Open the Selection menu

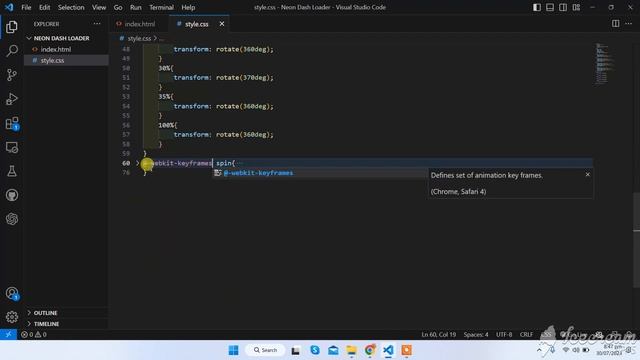[x=71, y=7]
